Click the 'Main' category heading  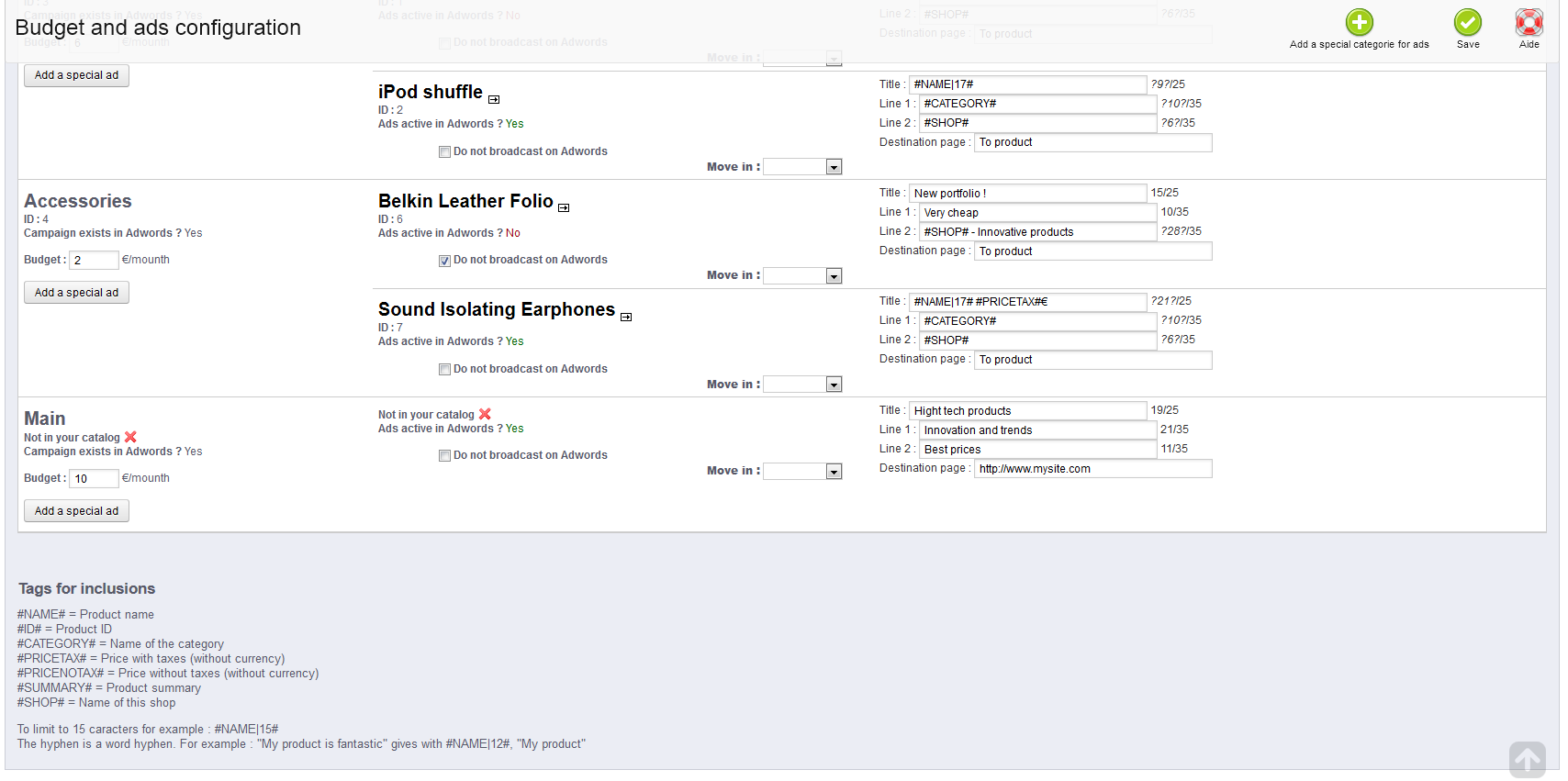45,418
